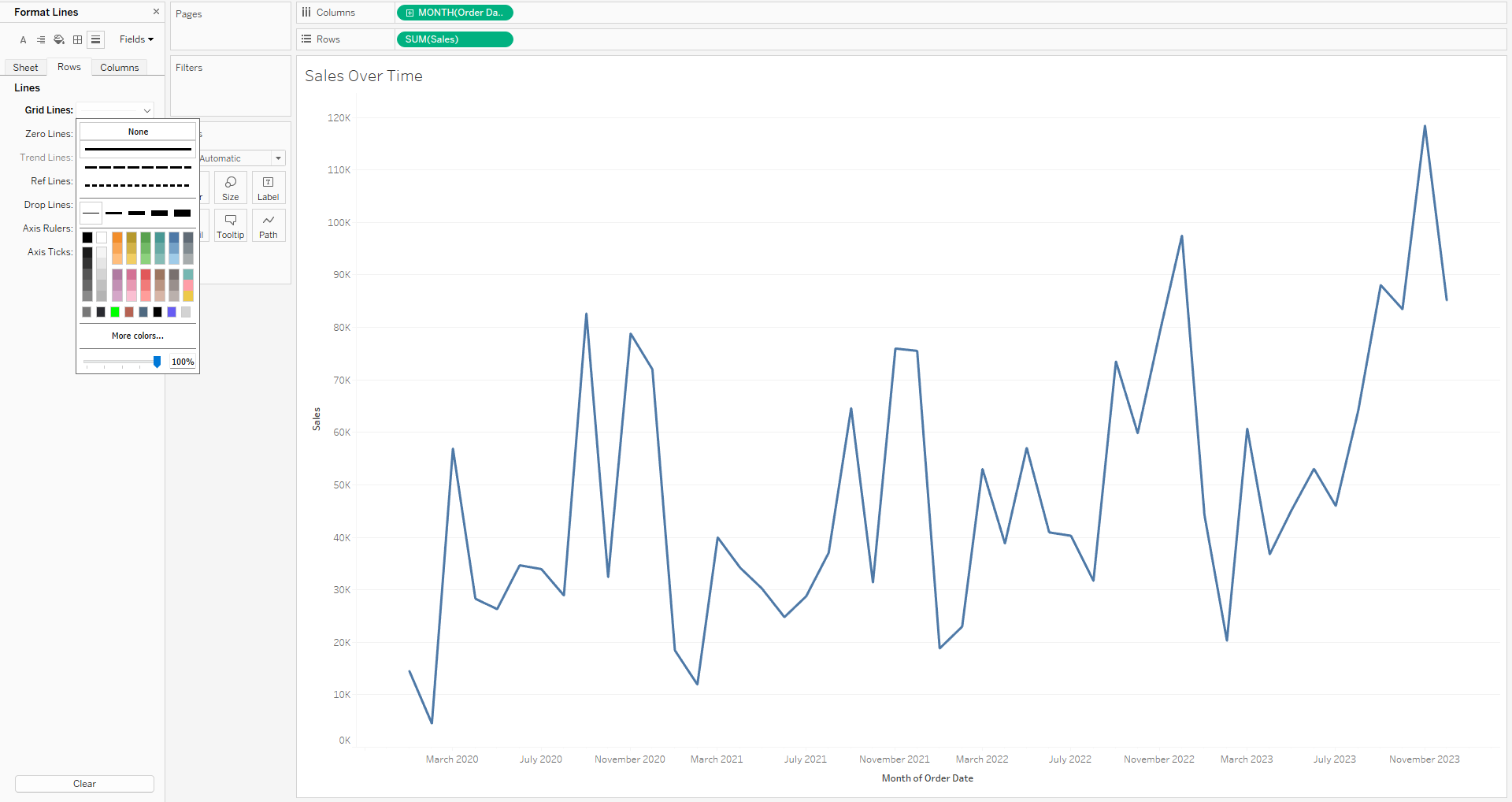
Task: Open the Path marks card
Action: [x=269, y=225]
